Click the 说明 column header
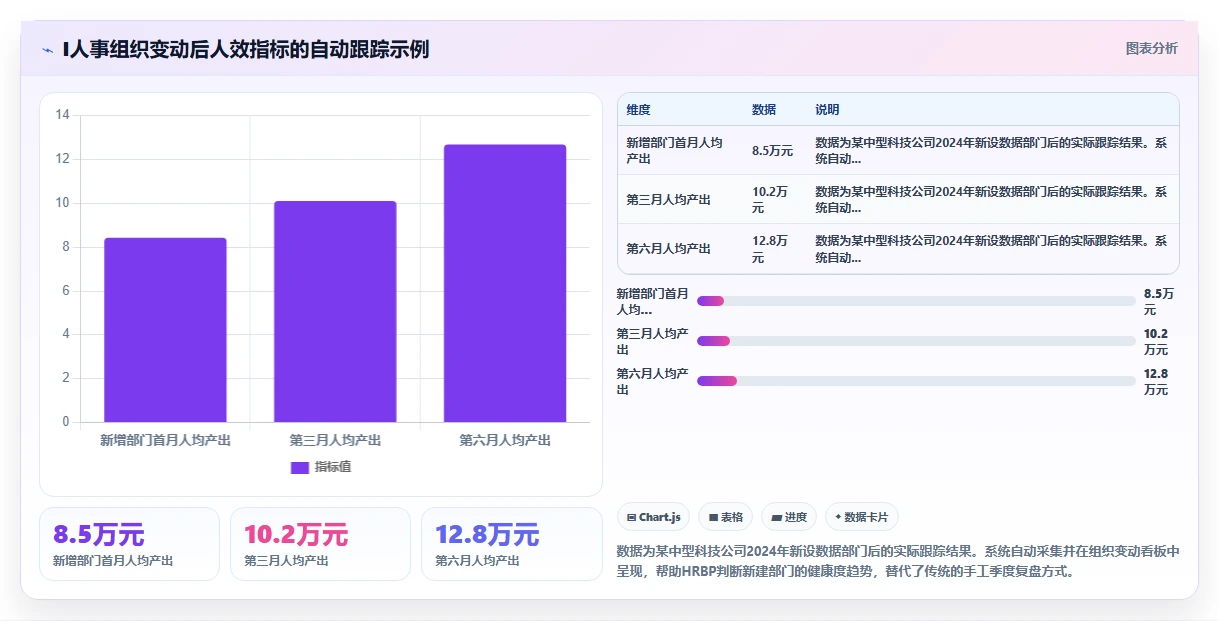This screenshot has width=1219, height=621. pos(827,110)
